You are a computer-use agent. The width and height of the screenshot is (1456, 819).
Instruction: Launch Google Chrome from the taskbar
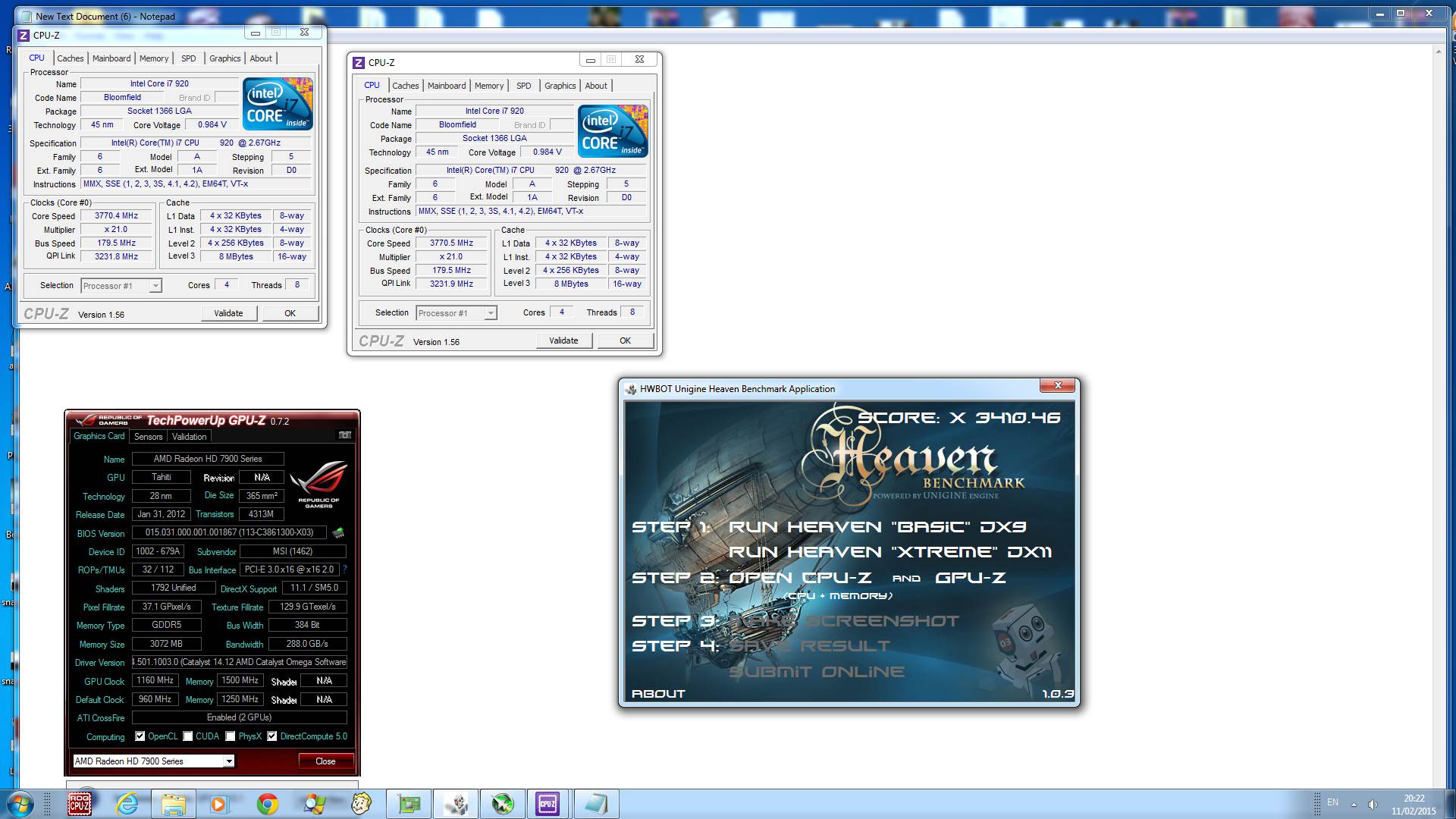[267, 804]
